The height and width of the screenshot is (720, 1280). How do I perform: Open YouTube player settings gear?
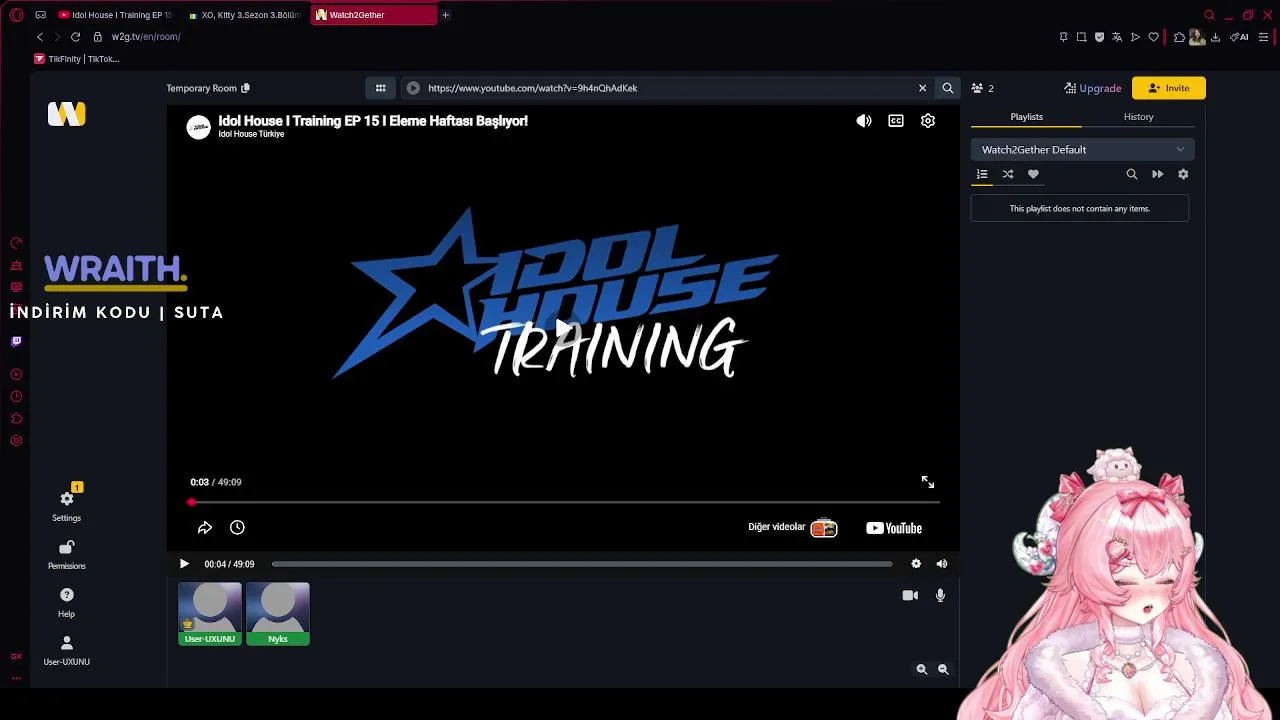click(928, 121)
